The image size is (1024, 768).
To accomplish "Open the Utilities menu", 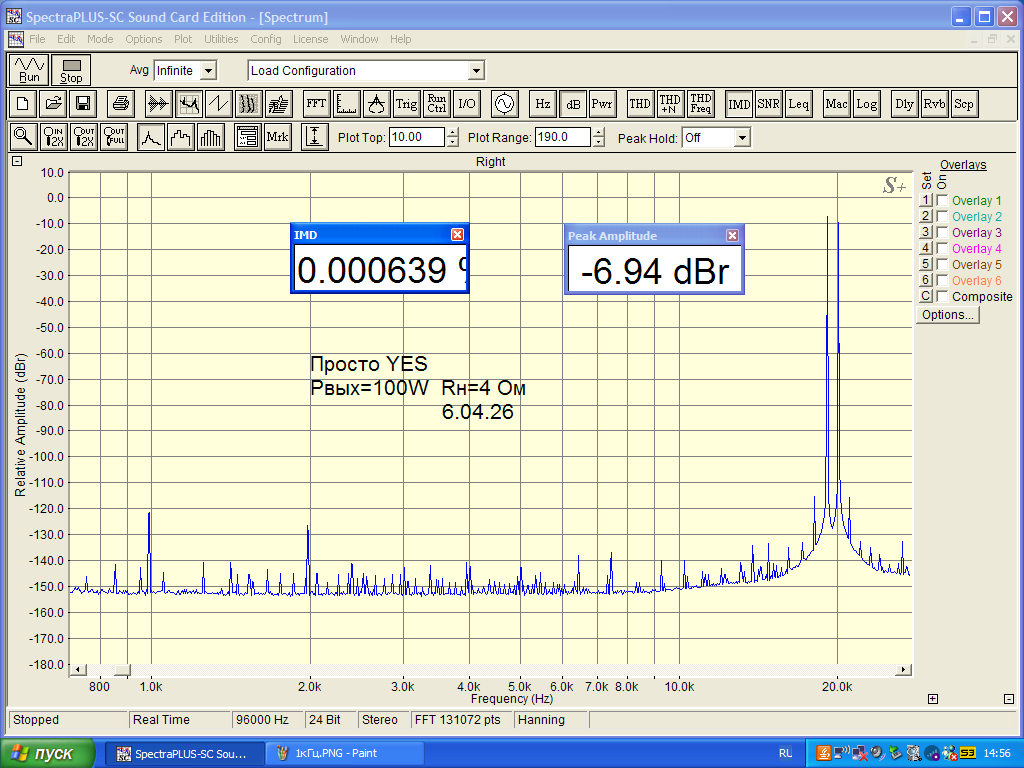I will [221, 39].
